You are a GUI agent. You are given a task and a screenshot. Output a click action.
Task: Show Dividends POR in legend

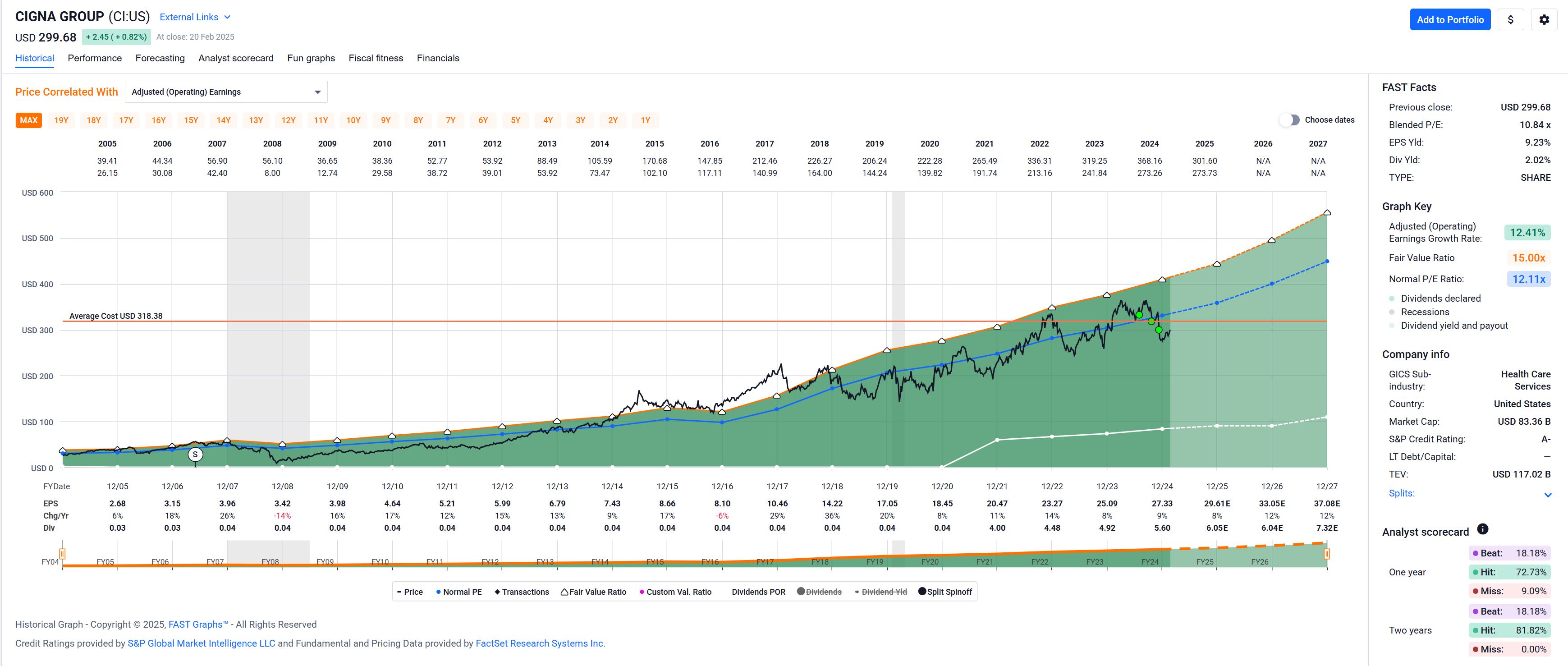[x=758, y=592]
